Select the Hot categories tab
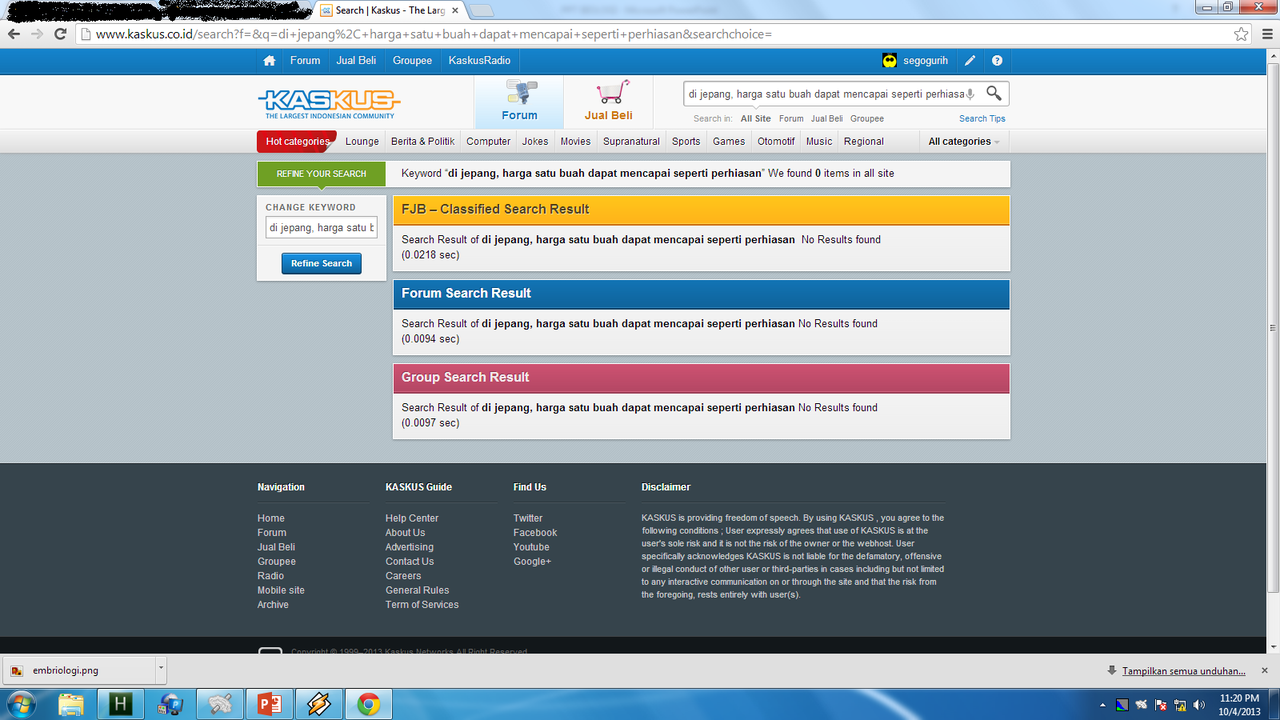 (x=297, y=141)
